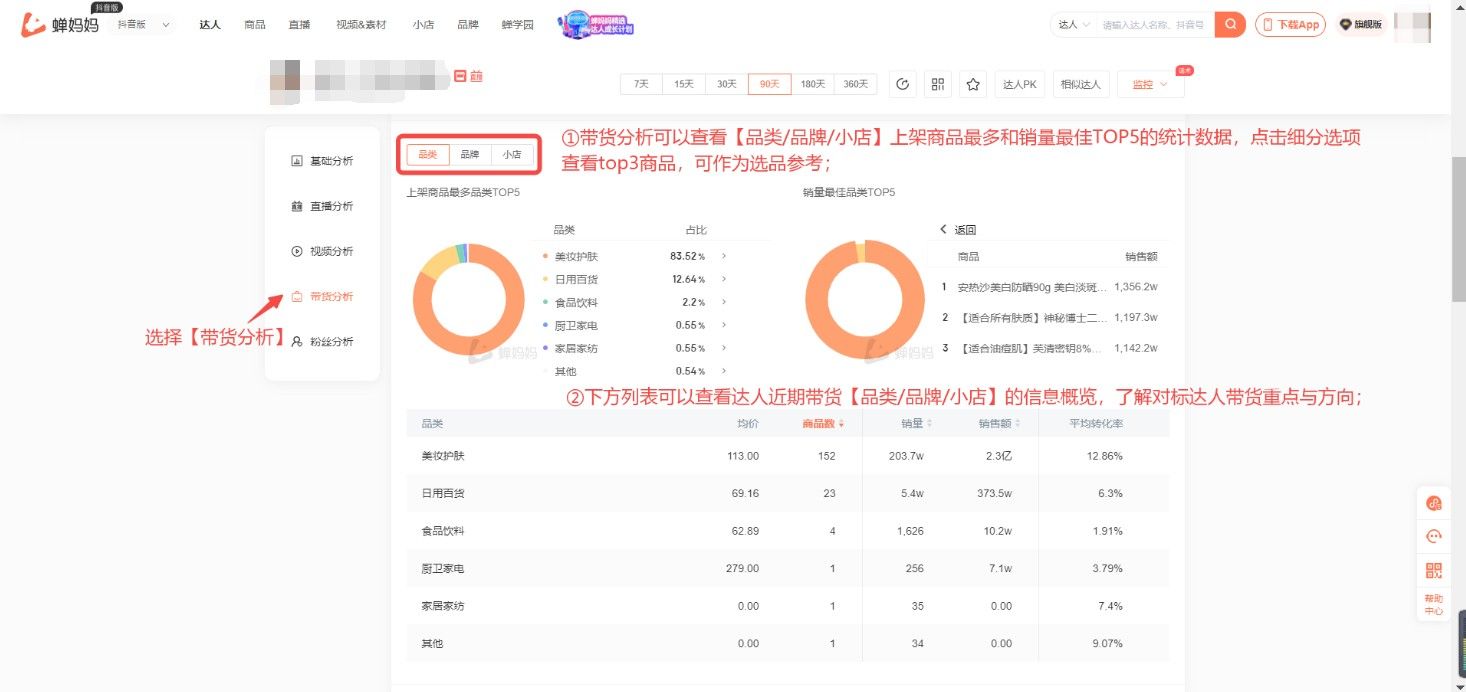Click the QR code icon on right edge
Viewport: 1466px width, 692px height.
[1434, 568]
